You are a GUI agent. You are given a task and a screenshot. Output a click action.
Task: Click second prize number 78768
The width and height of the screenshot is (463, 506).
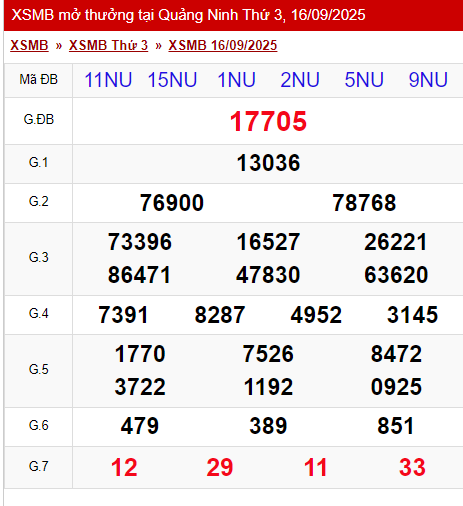[364, 203]
